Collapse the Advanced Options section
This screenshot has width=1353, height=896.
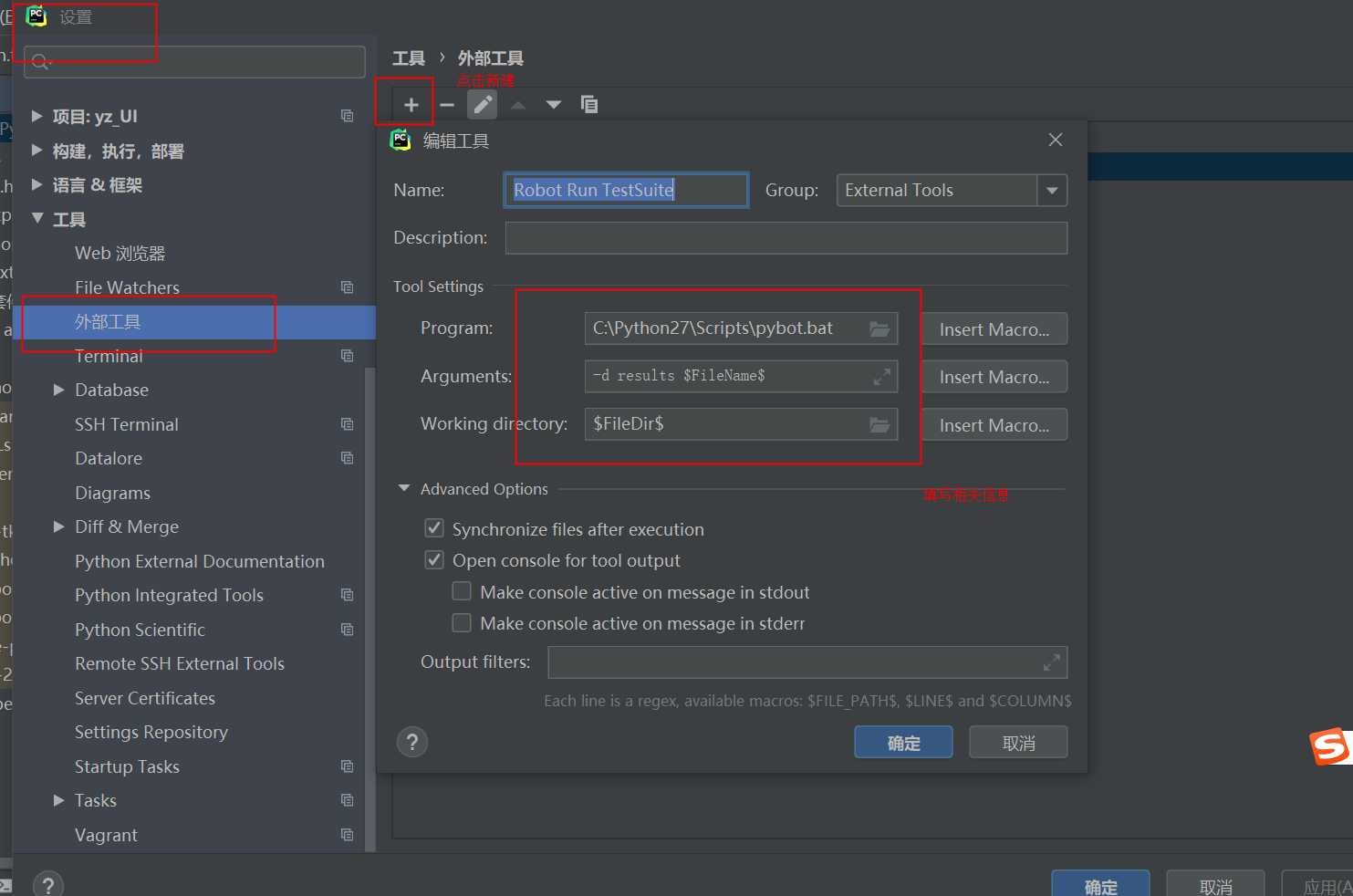[x=404, y=489]
